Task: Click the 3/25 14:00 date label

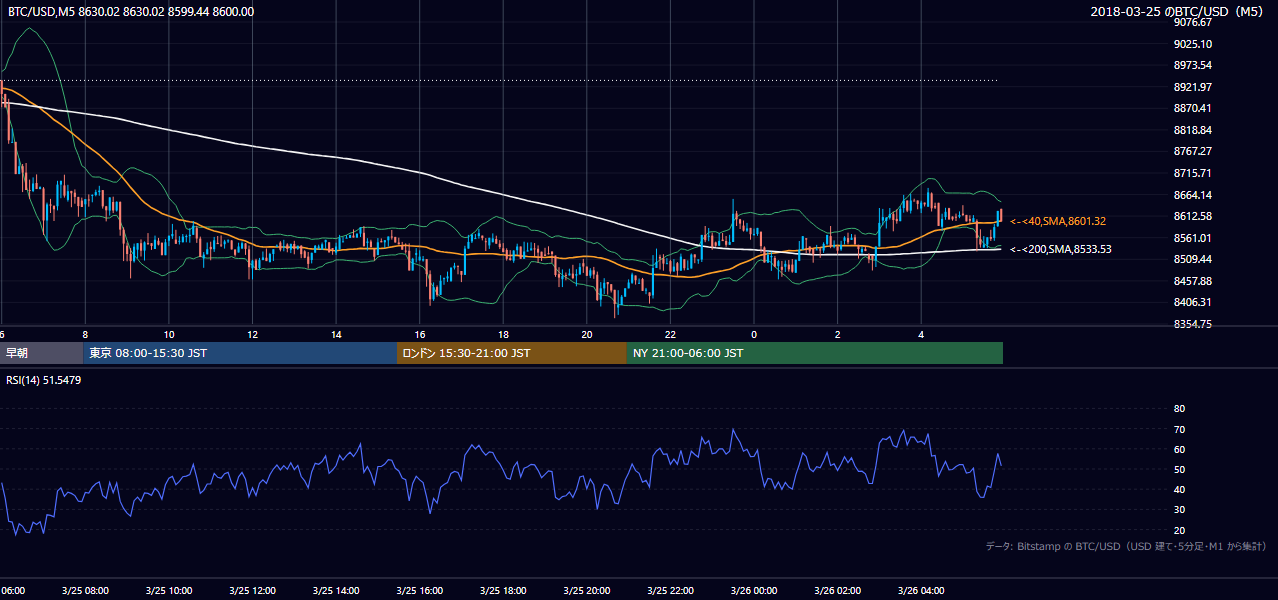Action: (x=336, y=591)
